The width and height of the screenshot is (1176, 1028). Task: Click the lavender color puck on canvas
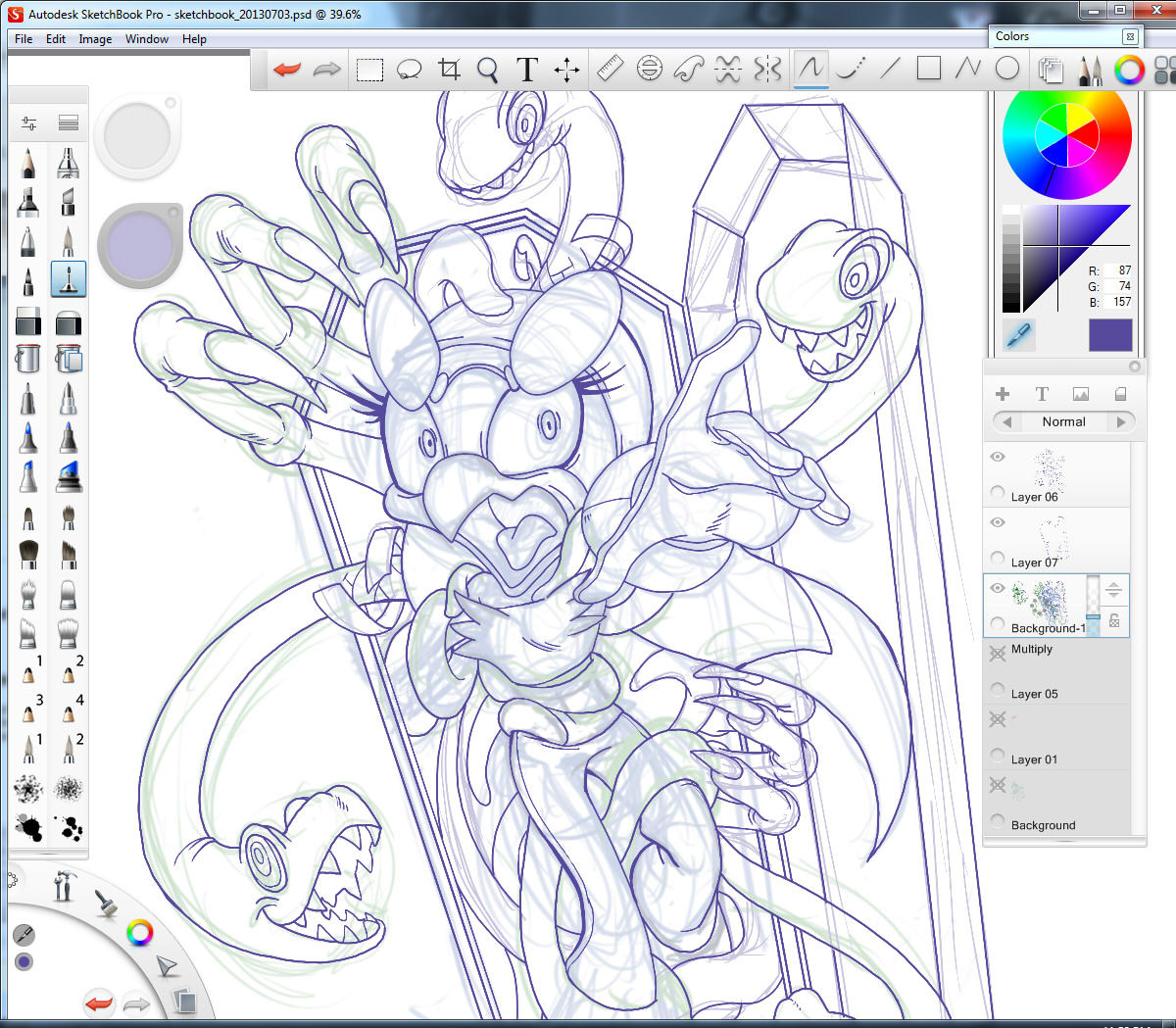tap(140, 245)
